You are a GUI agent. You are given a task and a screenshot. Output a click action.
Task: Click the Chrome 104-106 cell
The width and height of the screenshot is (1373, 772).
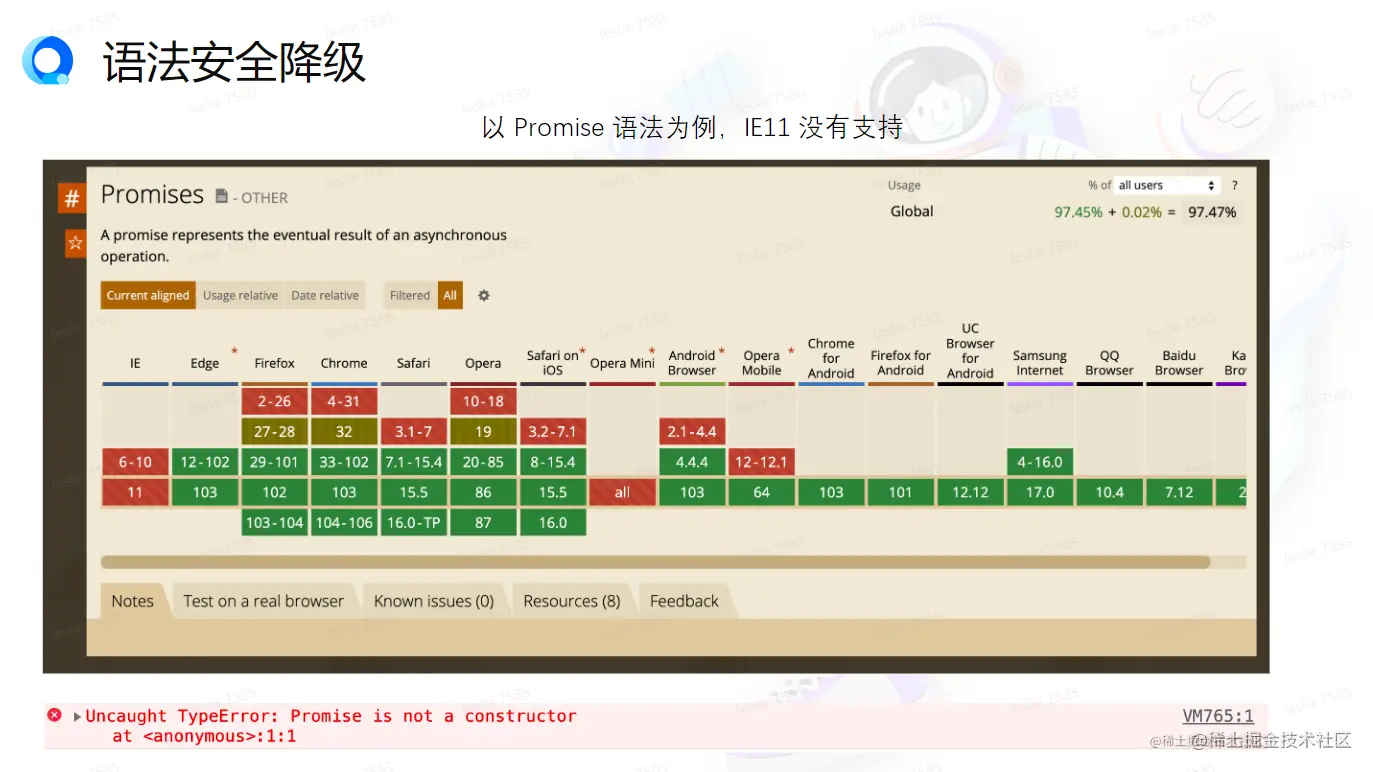(344, 522)
